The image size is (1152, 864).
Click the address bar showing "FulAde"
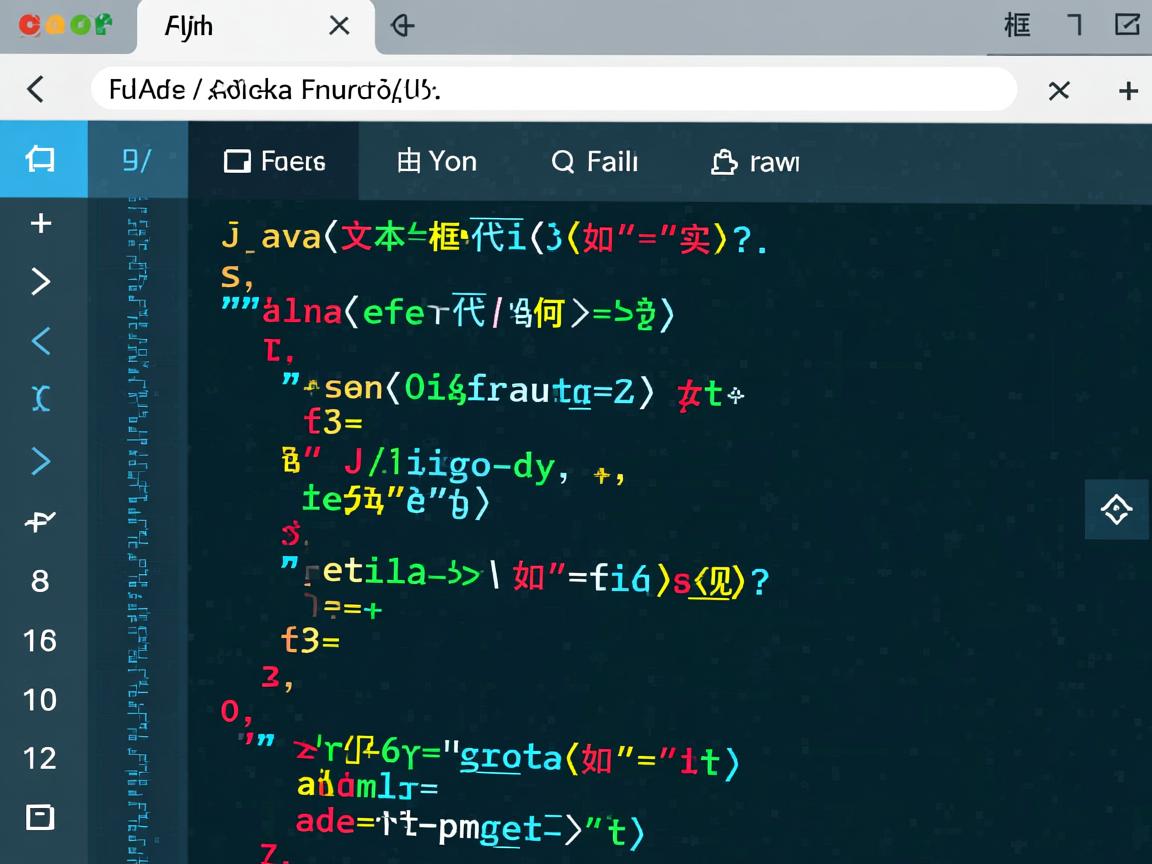(552, 90)
